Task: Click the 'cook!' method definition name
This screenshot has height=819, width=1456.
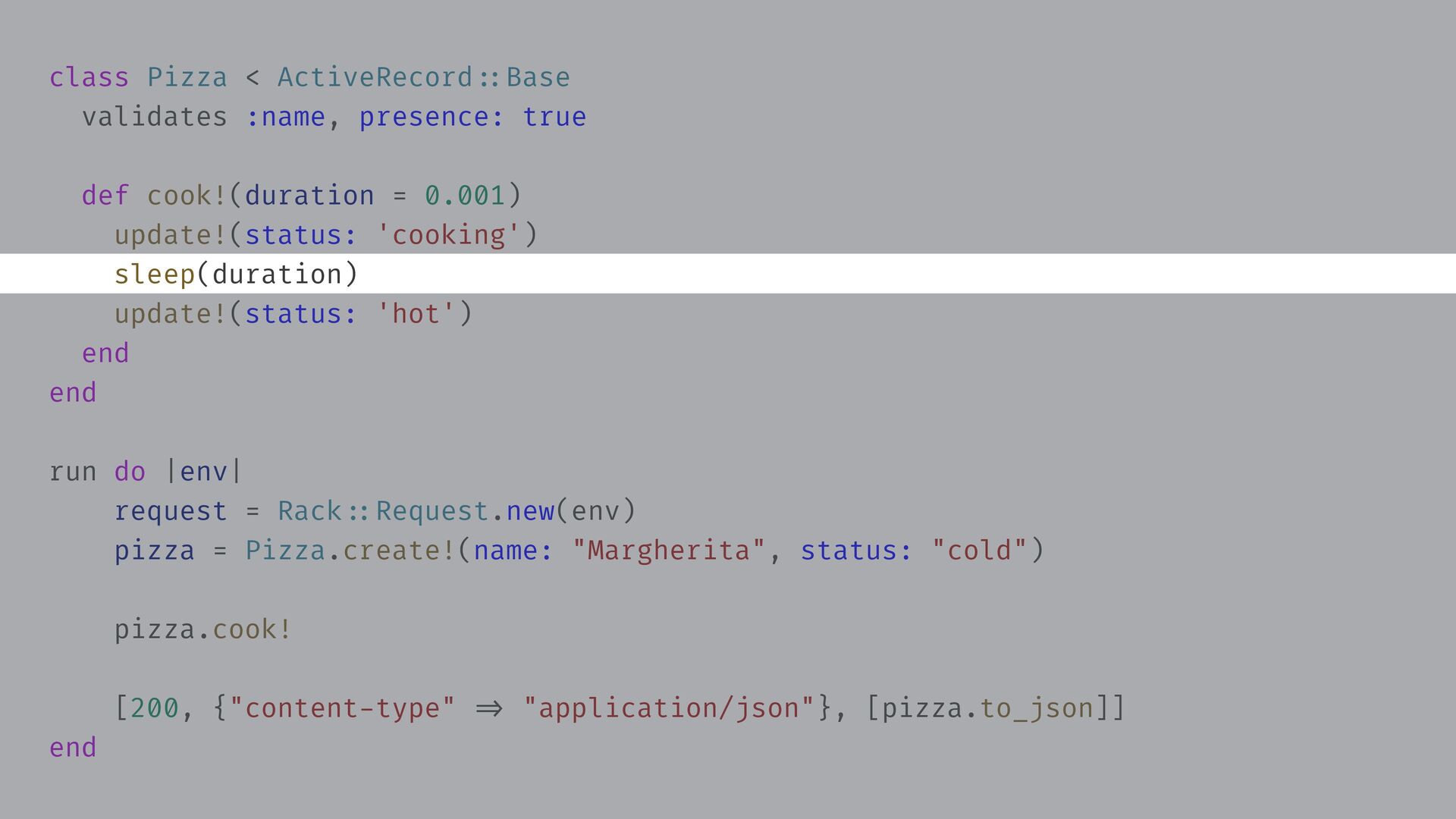Action: (187, 196)
